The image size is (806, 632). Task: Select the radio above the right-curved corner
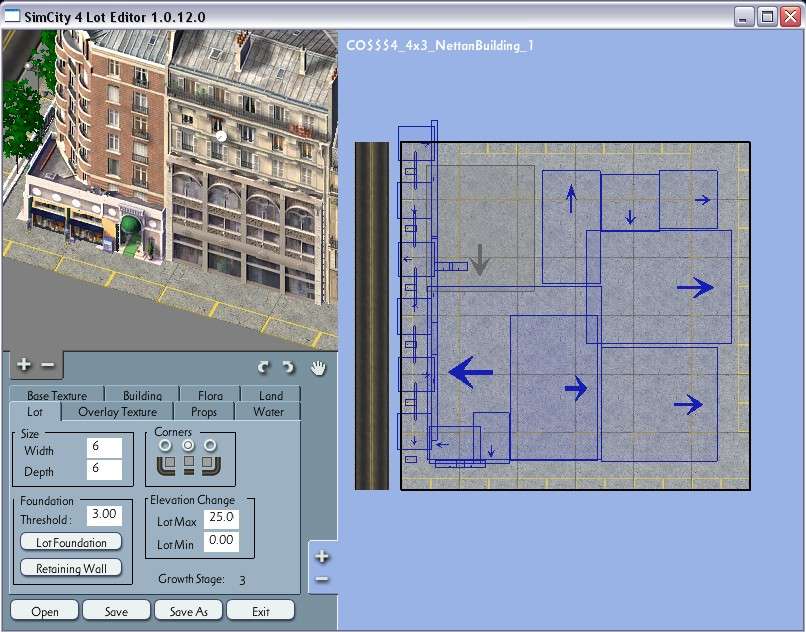(210, 445)
